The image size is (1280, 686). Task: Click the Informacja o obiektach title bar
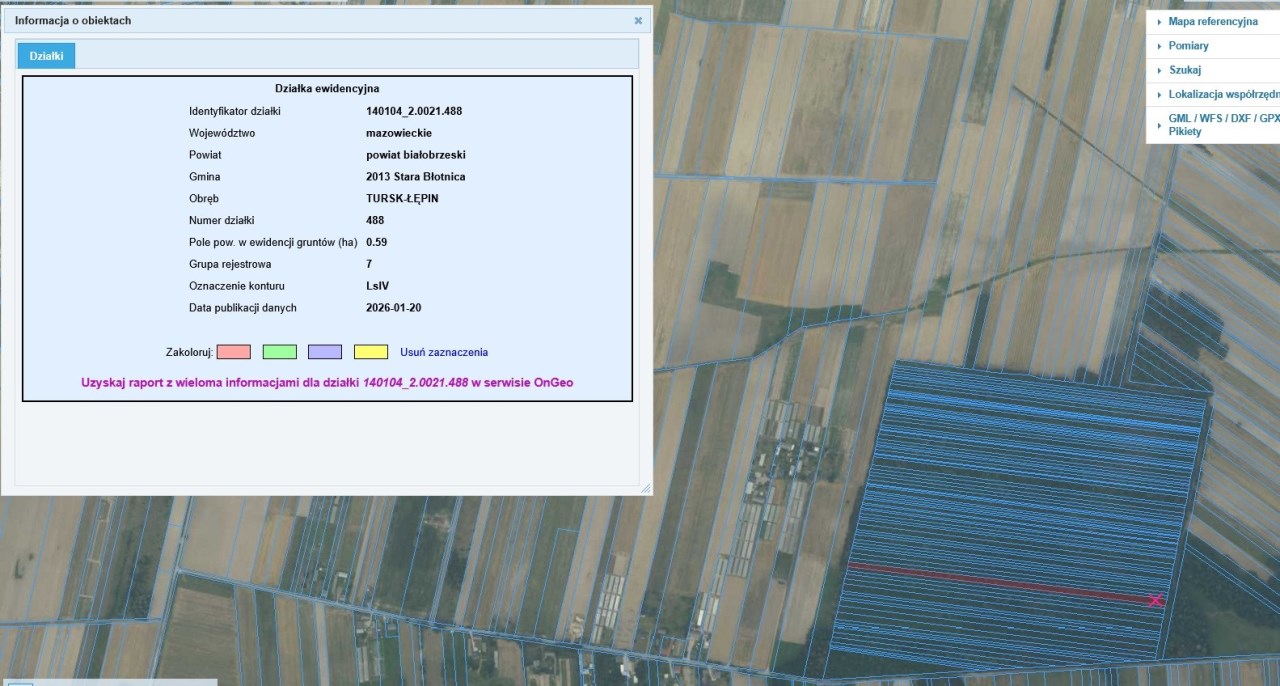(300, 20)
